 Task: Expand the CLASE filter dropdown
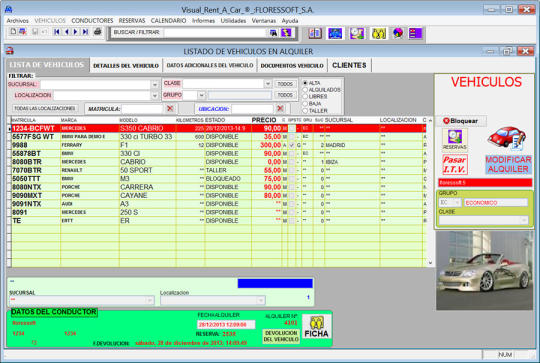pyautogui.click(x=268, y=84)
